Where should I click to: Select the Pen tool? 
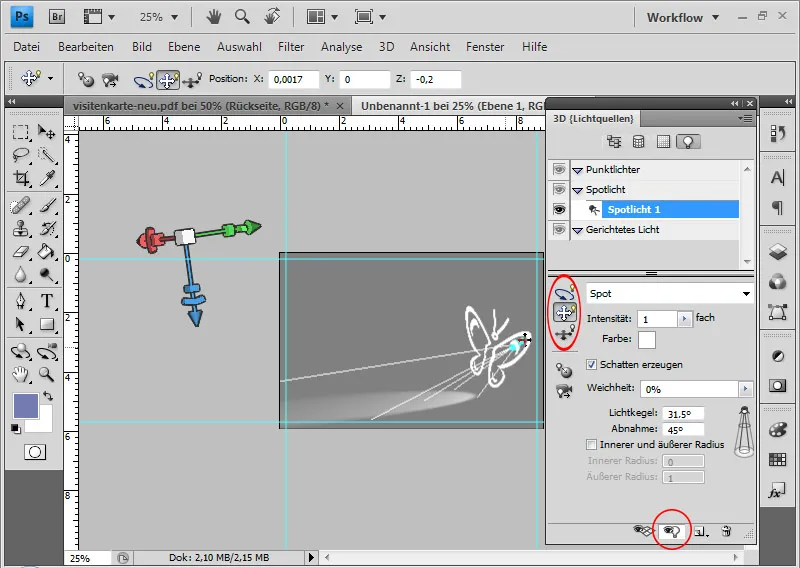click(20, 301)
